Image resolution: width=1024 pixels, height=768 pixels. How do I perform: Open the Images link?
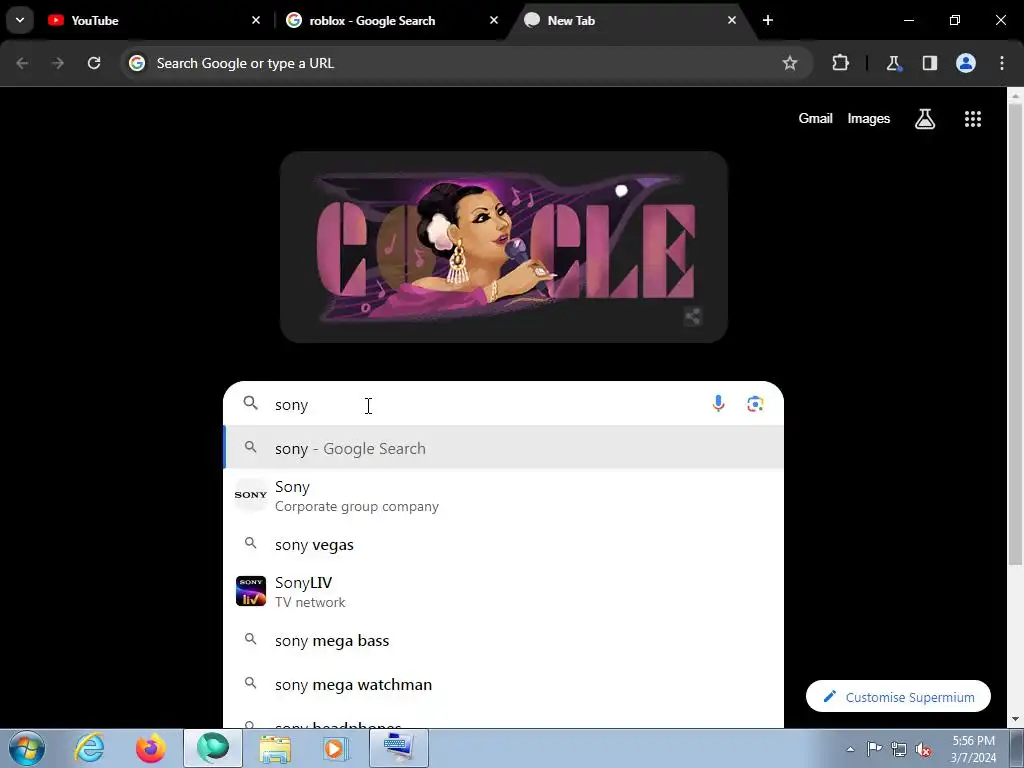click(x=869, y=119)
